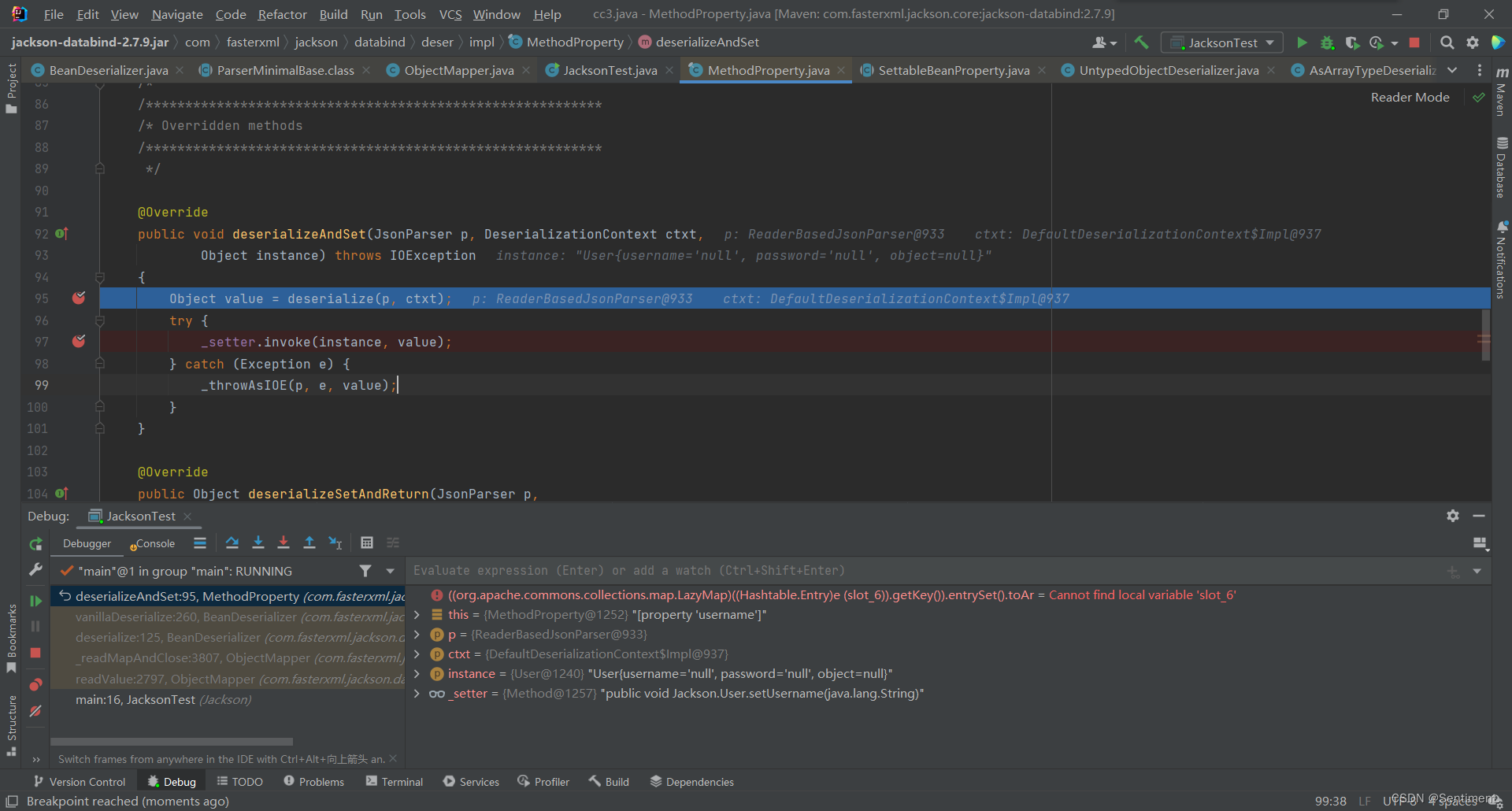Open the Problems tool window
1512x811 pixels.
pos(313,782)
